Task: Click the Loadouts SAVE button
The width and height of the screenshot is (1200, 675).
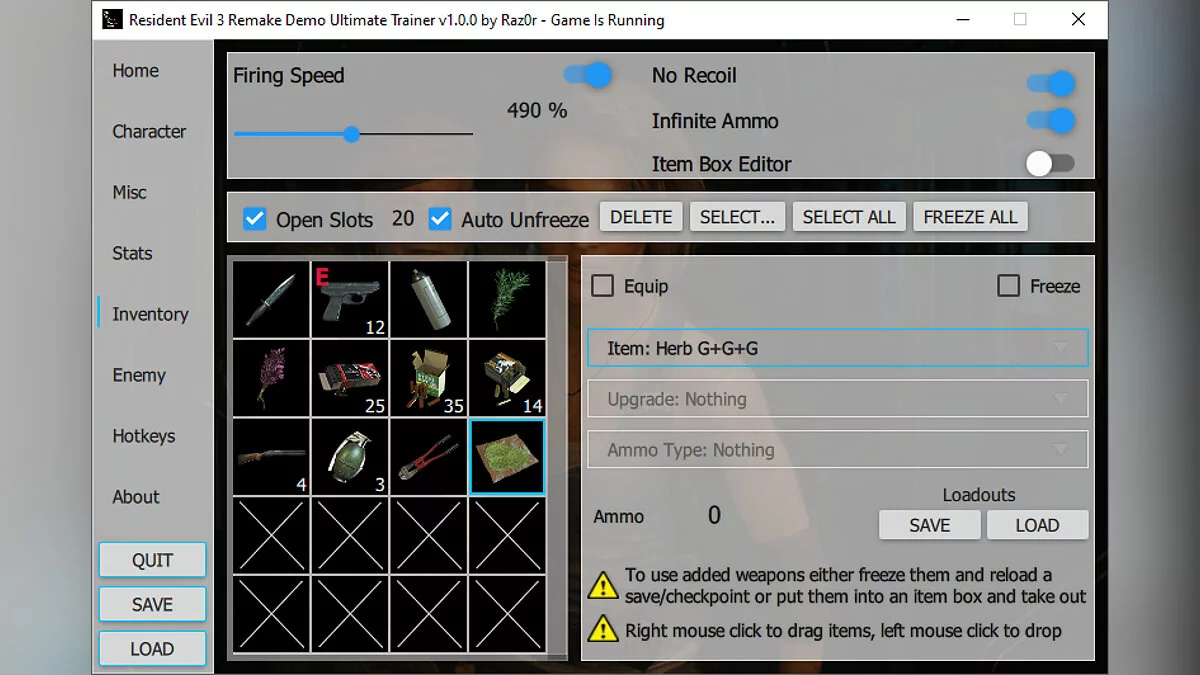Action: [930, 525]
